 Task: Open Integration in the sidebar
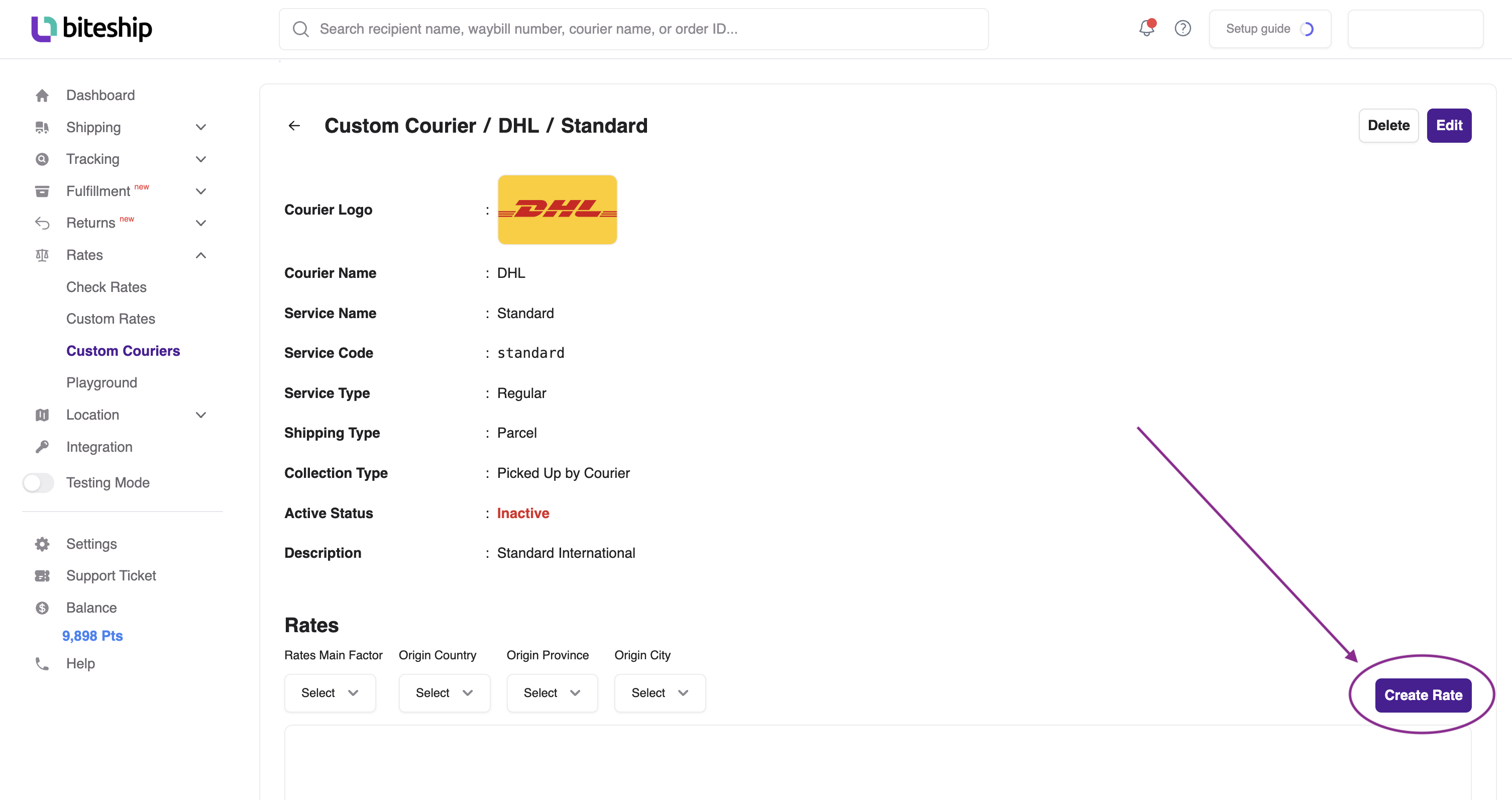[99, 447]
